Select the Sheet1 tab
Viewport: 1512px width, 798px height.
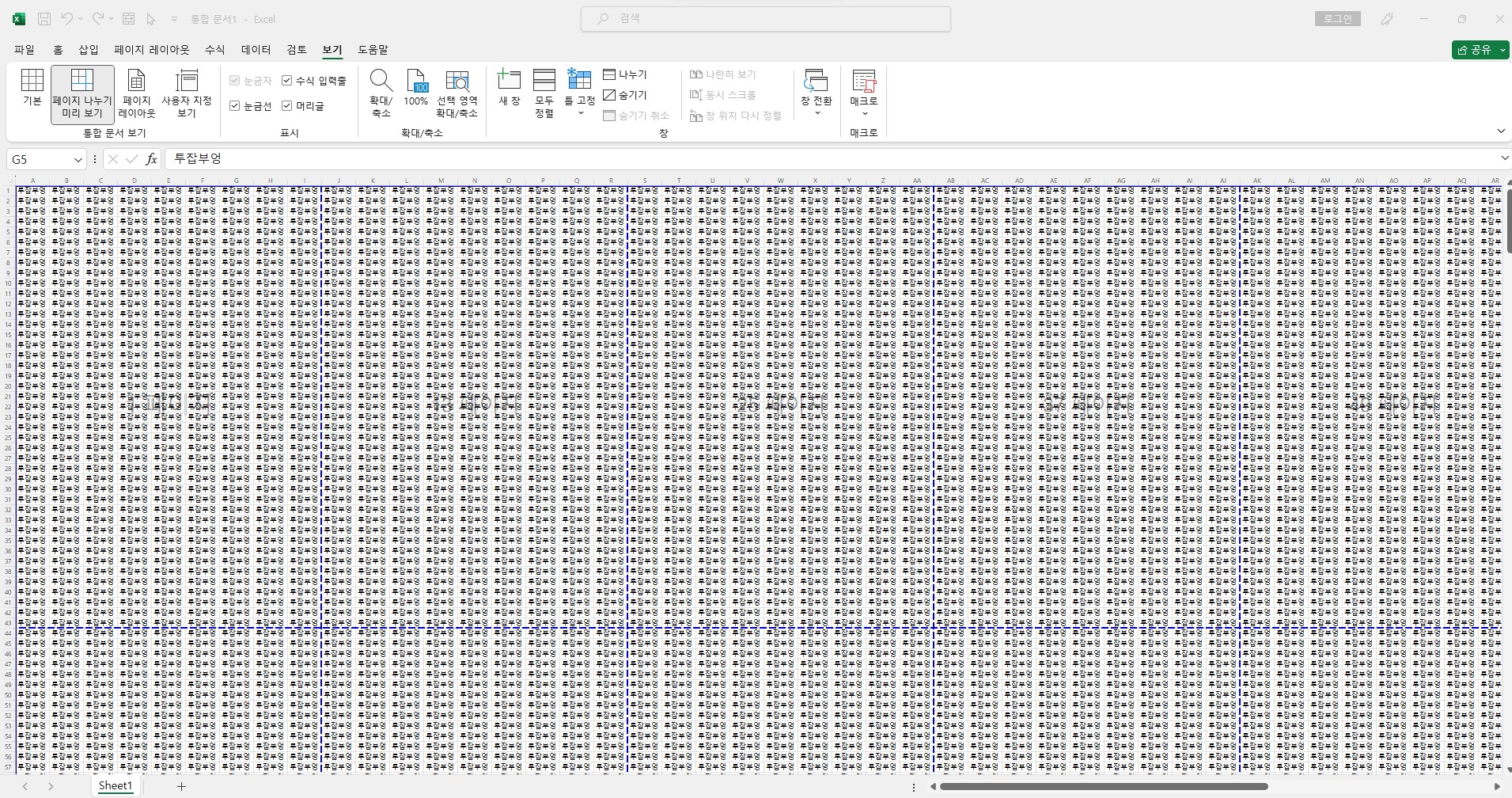click(116, 786)
